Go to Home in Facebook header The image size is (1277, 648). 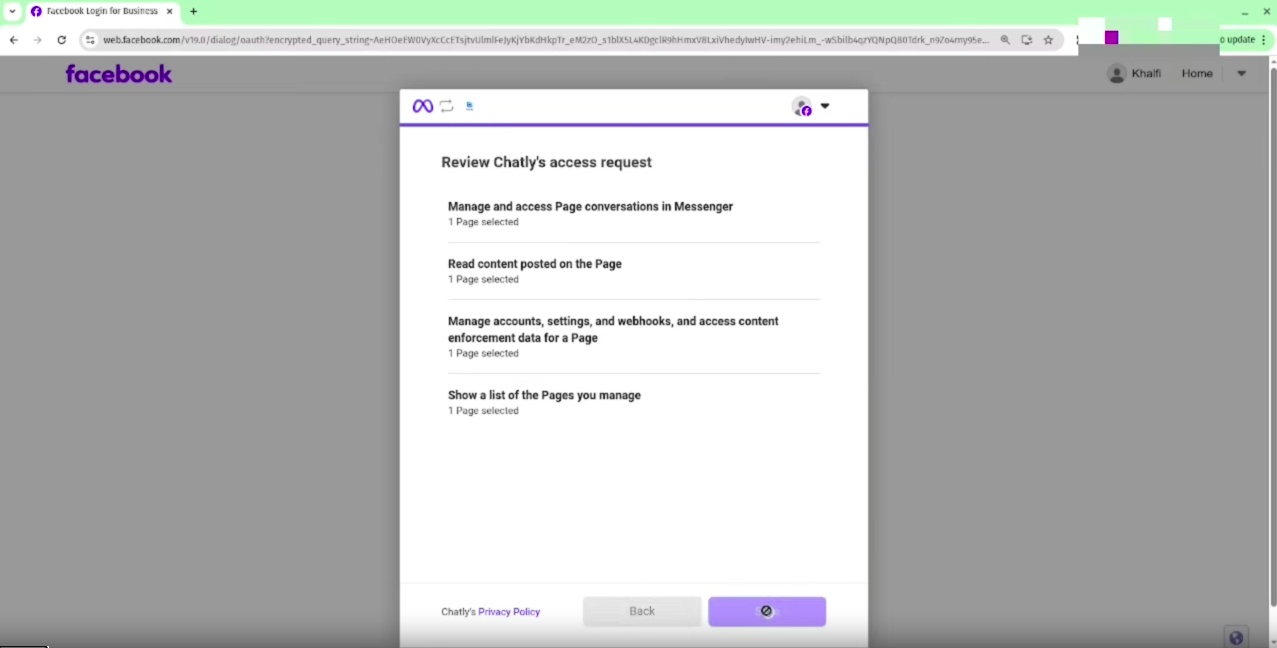pyautogui.click(x=1197, y=73)
